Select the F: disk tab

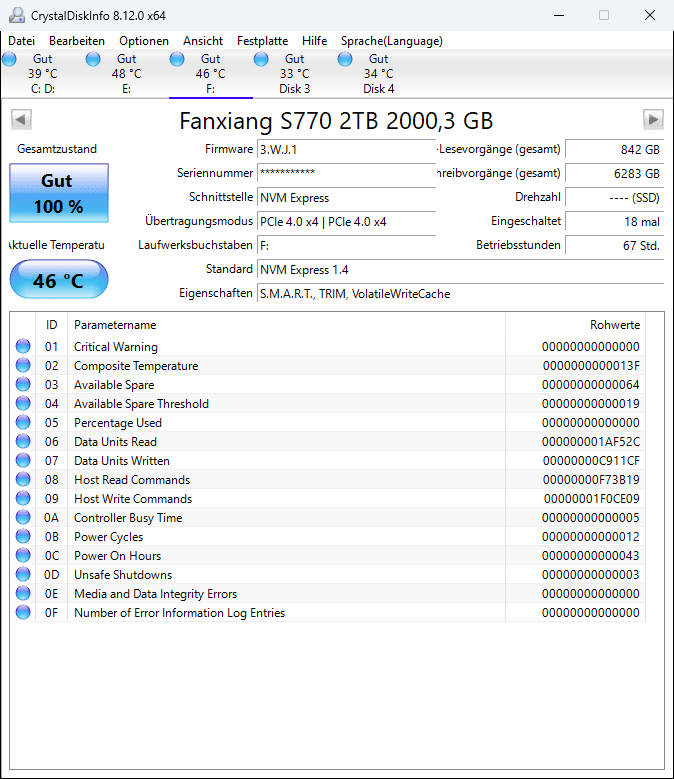click(211, 74)
